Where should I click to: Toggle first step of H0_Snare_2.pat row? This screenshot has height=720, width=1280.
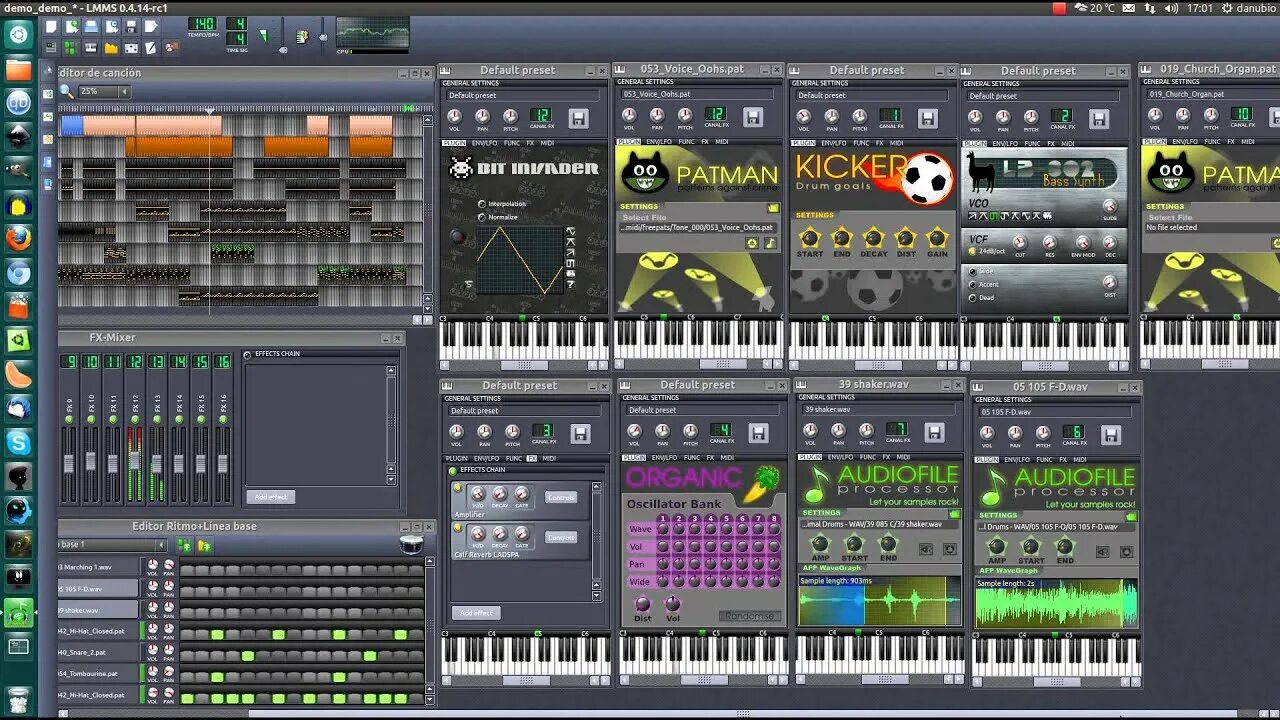pos(187,656)
